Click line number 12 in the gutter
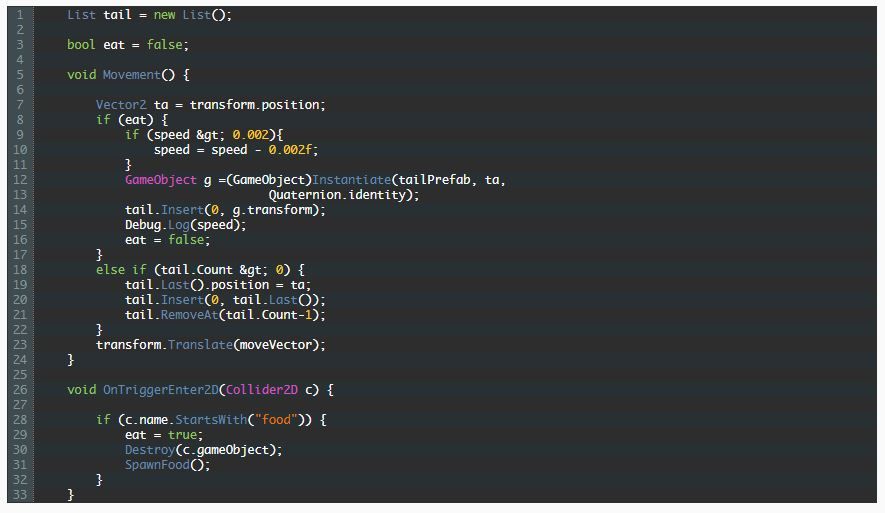The height and width of the screenshot is (513, 885). 19,180
